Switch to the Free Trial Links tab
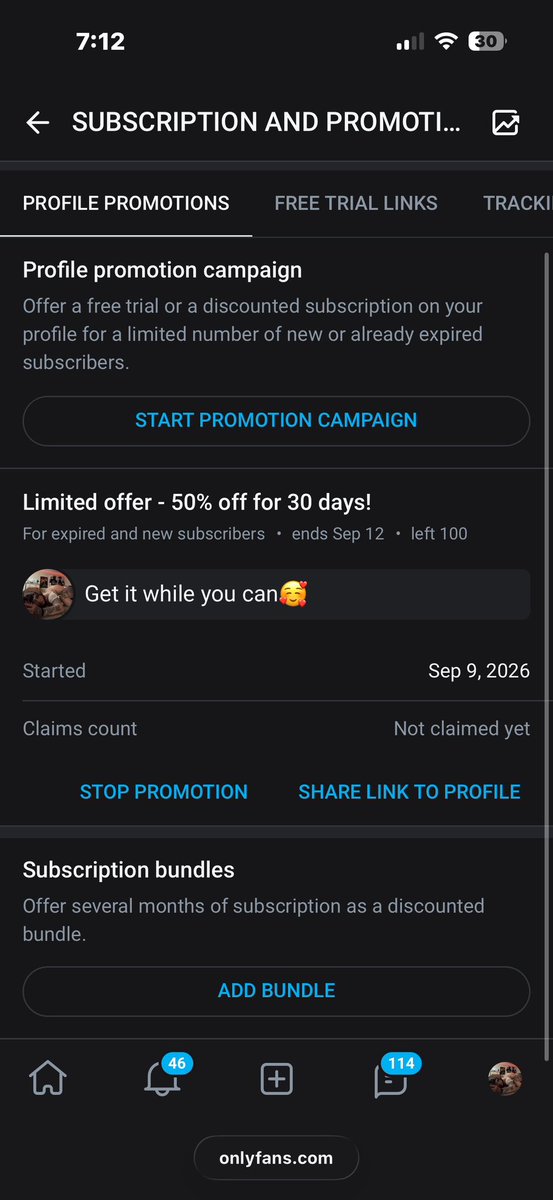553x1200 pixels. point(356,203)
